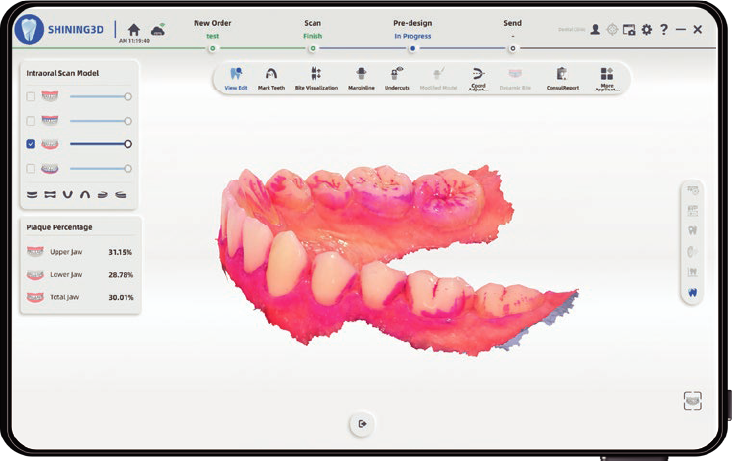Click the Marginline tool icon
Image resolution: width=732 pixels, height=461 pixels.
[361, 77]
